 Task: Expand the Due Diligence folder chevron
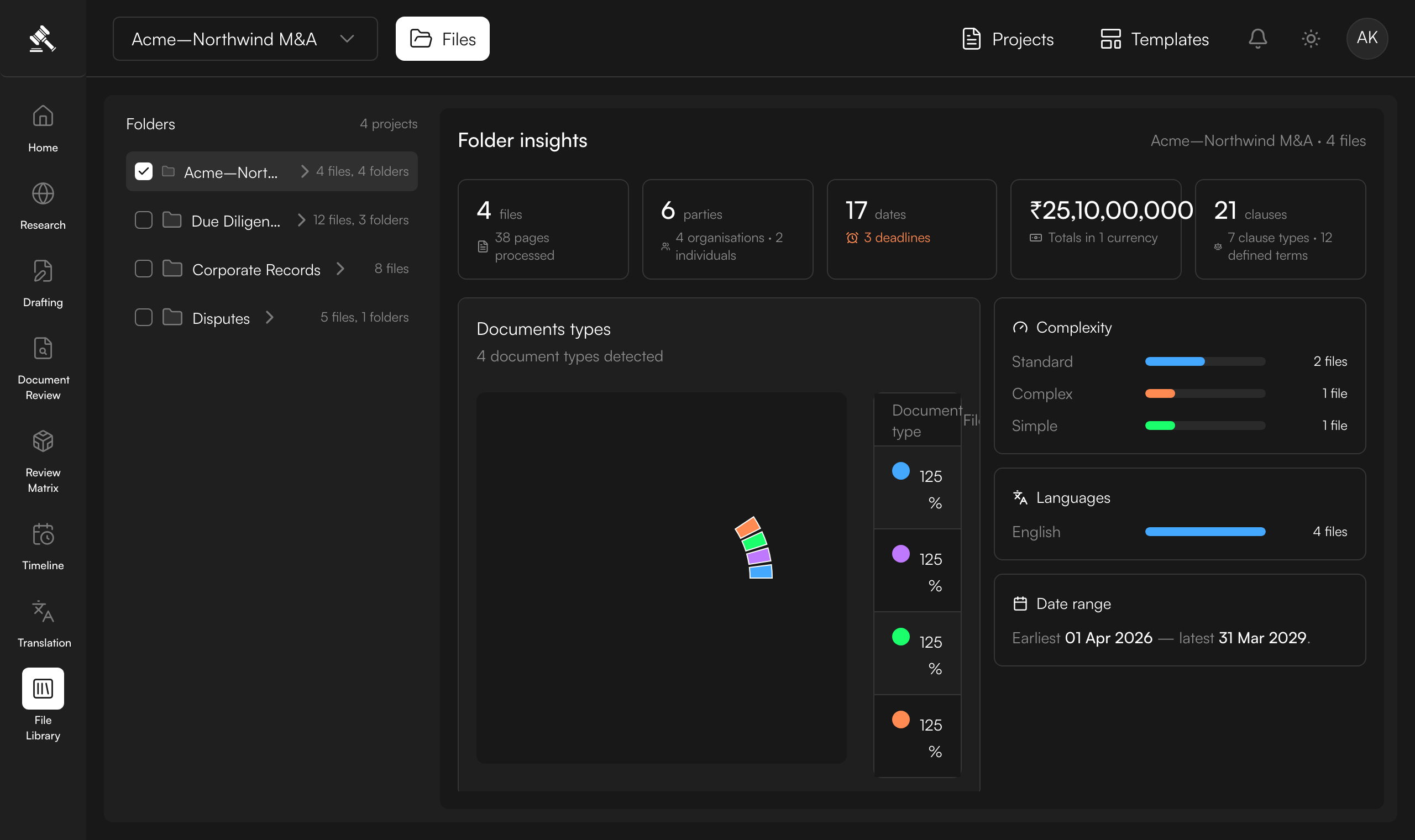(x=302, y=219)
